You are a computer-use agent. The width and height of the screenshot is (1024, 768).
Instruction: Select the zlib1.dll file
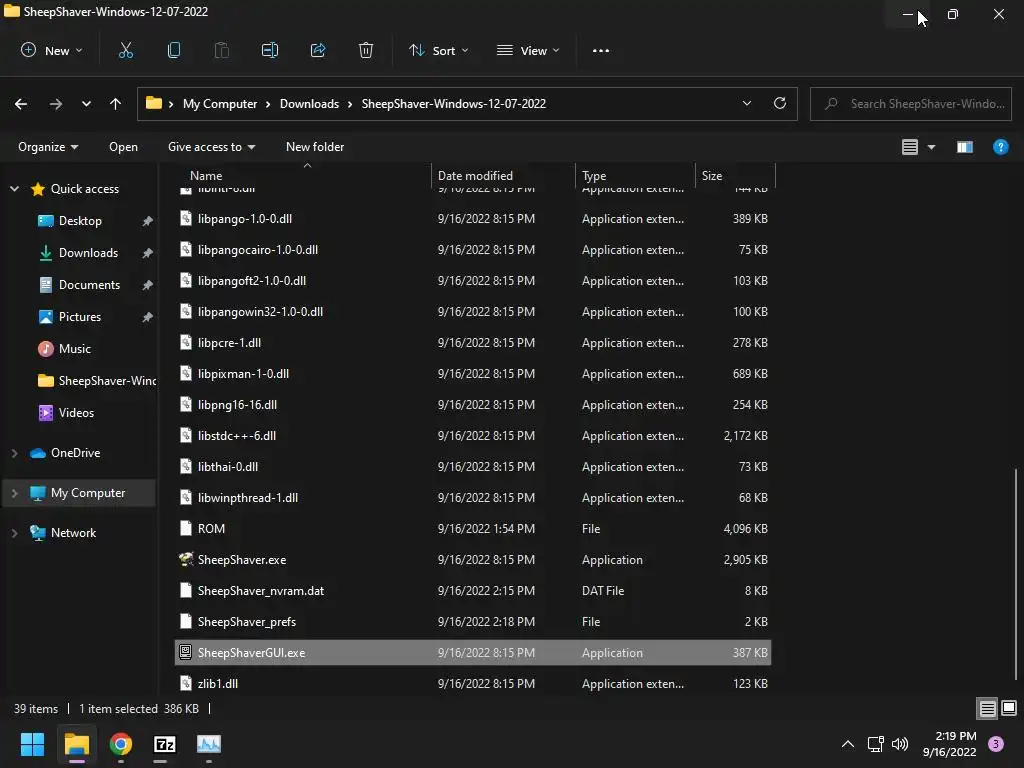click(x=473, y=684)
